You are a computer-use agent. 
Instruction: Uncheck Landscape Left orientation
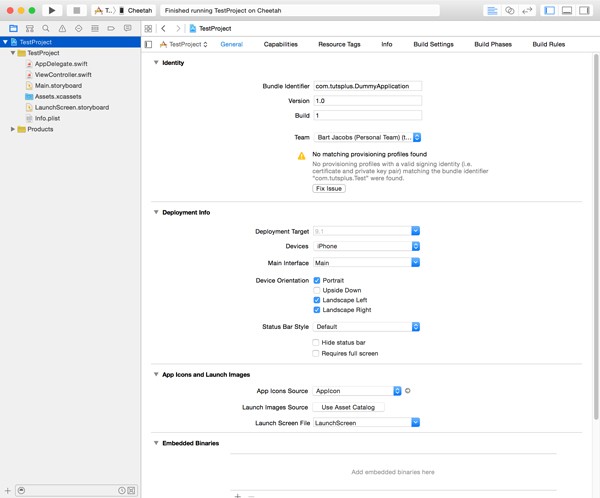tap(317, 300)
